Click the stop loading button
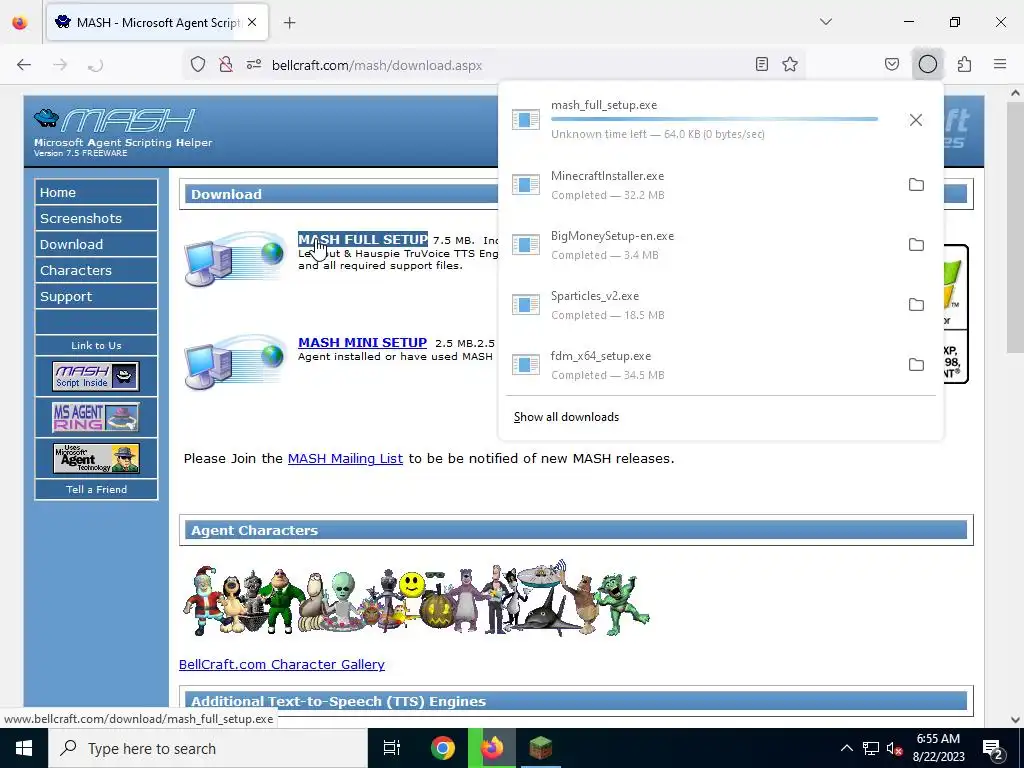This screenshot has width=1024, height=768. [95, 65]
